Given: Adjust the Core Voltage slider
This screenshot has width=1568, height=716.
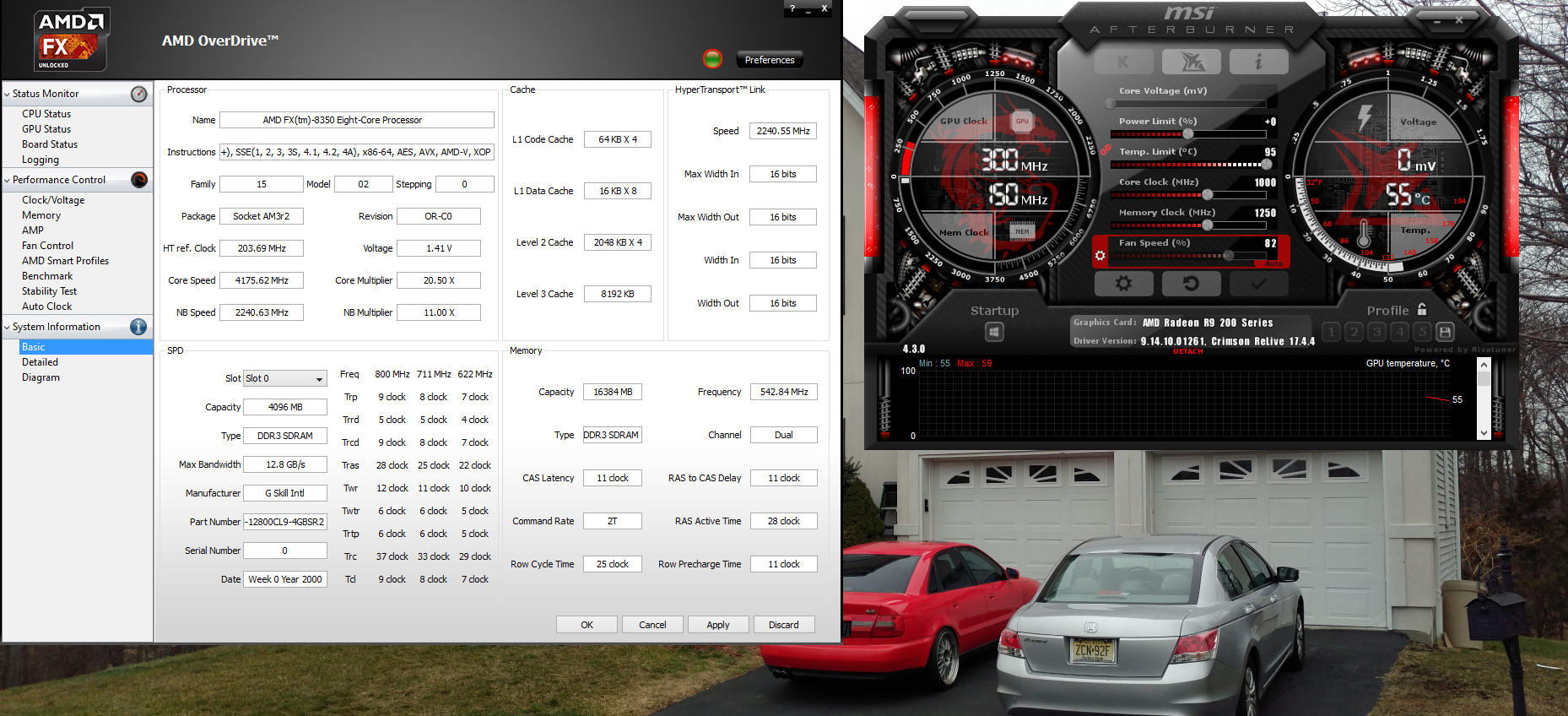Looking at the screenshot, I should [1188, 104].
